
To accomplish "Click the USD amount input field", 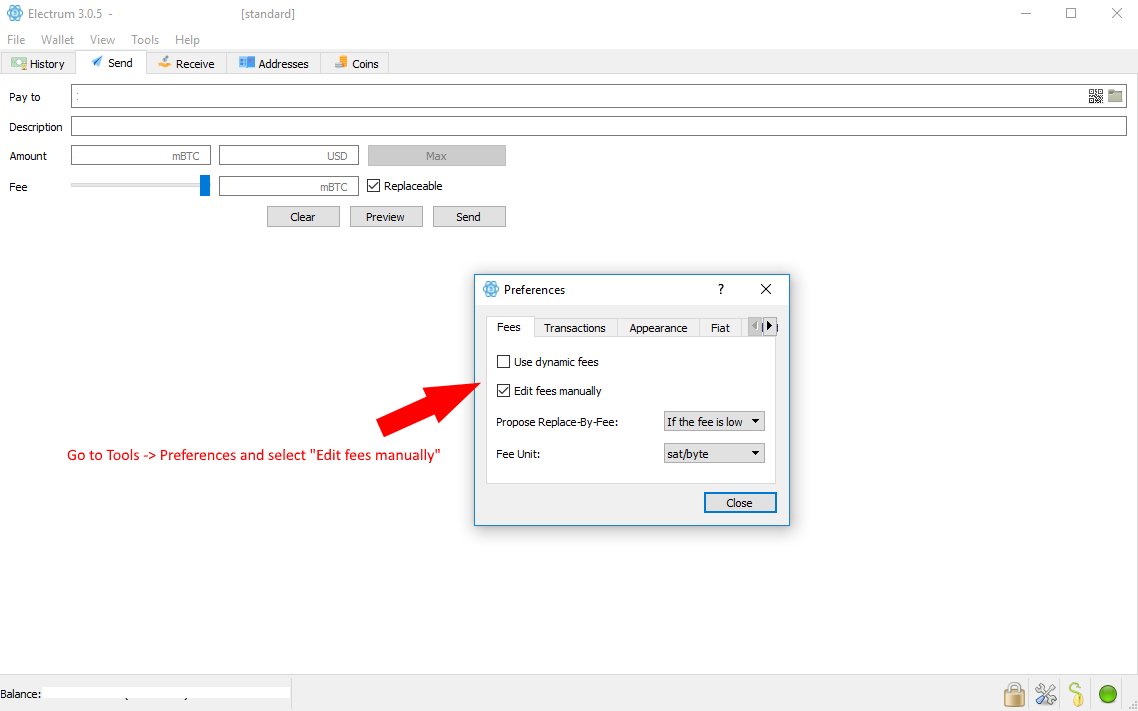I will 289,156.
